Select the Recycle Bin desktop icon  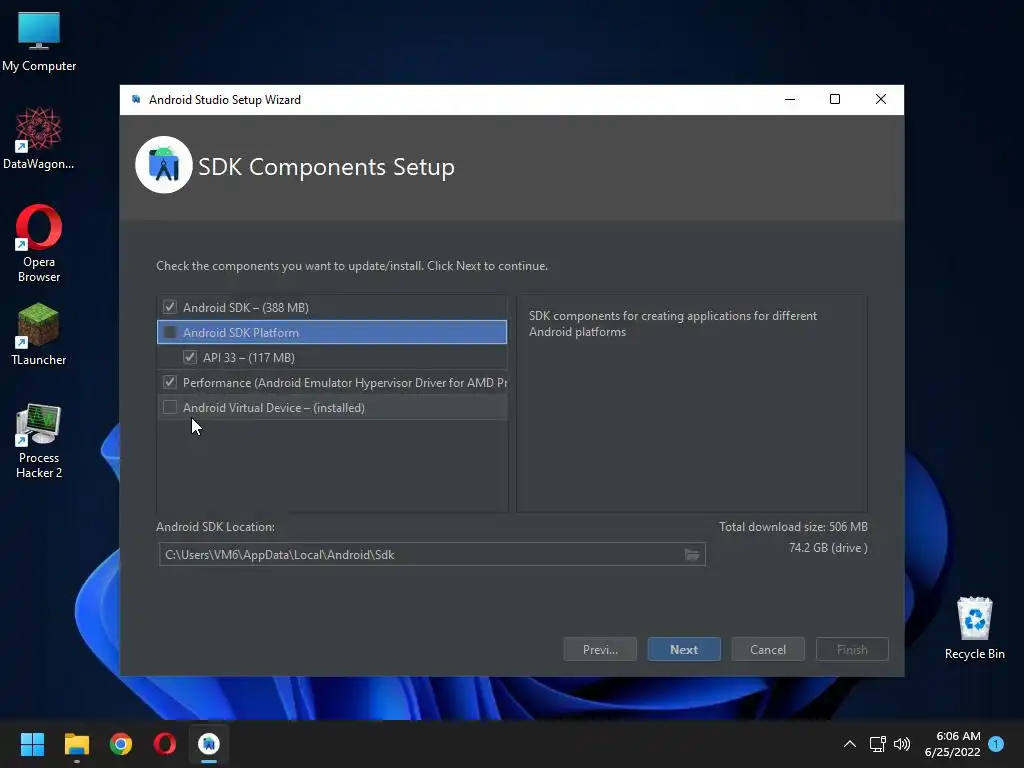coord(974,628)
